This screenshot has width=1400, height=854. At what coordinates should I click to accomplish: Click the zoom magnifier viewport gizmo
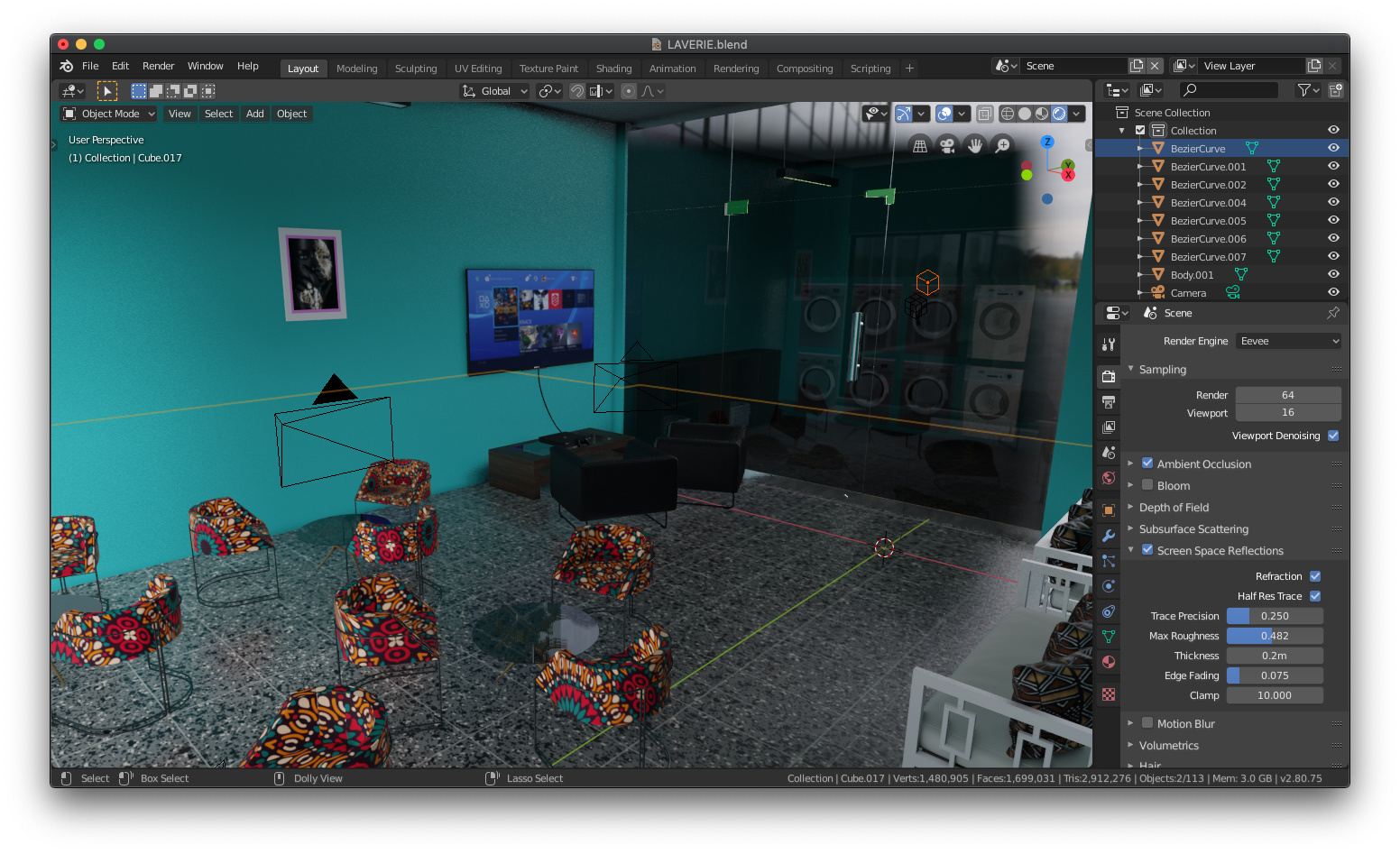click(x=1002, y=146)
